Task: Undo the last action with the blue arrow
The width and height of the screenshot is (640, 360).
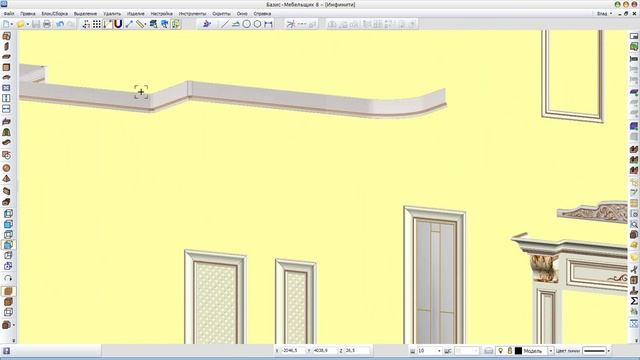Action: point(60,24)
